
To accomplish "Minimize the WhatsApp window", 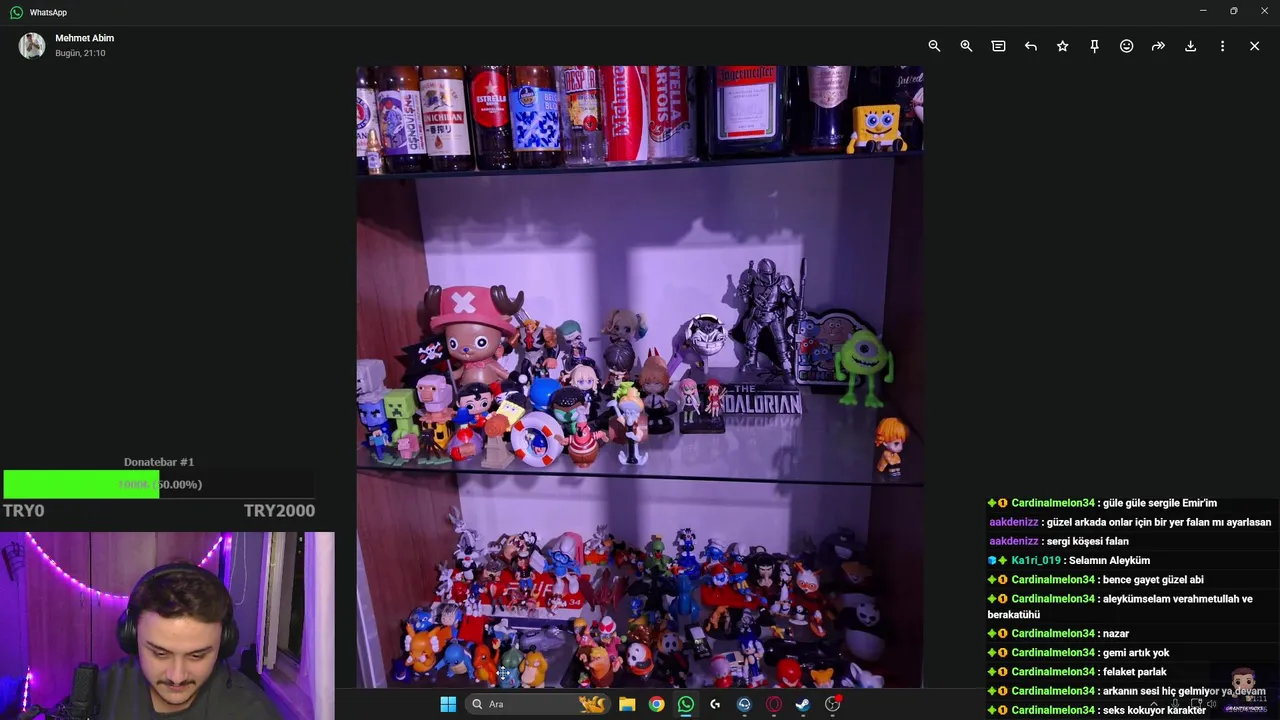I will [x=1203, y=11].
